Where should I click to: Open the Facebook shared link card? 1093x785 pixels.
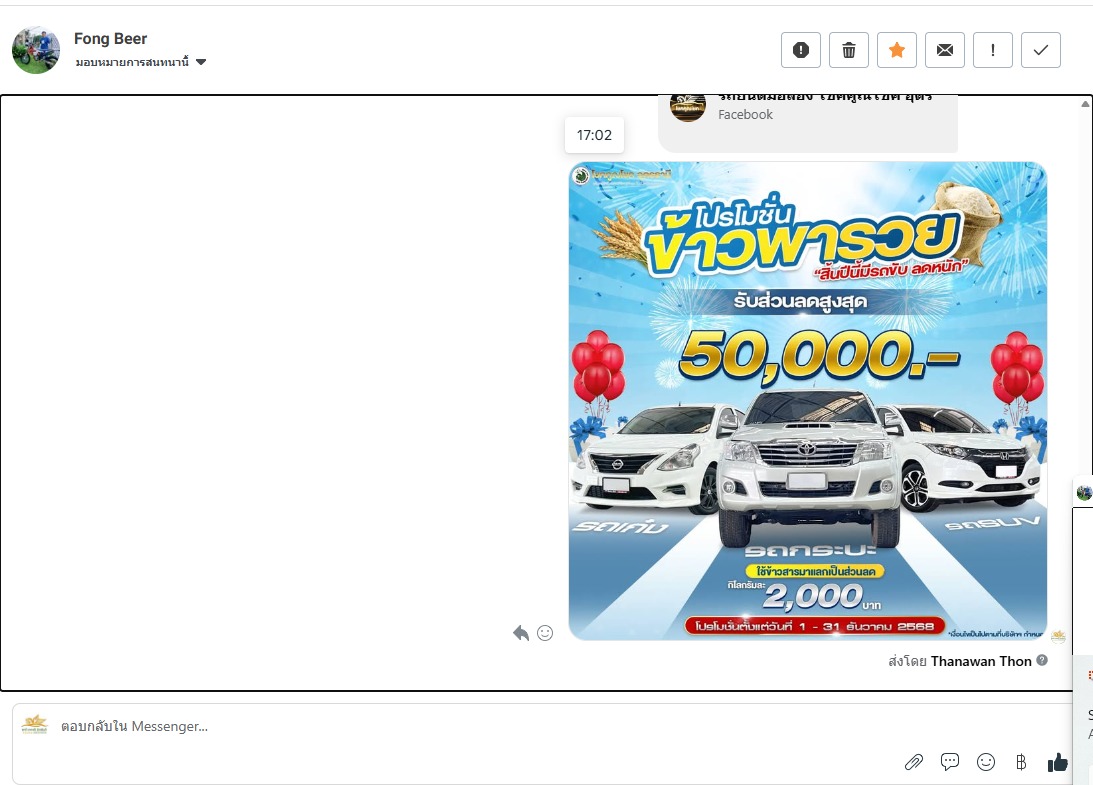[x=808, y=123]
